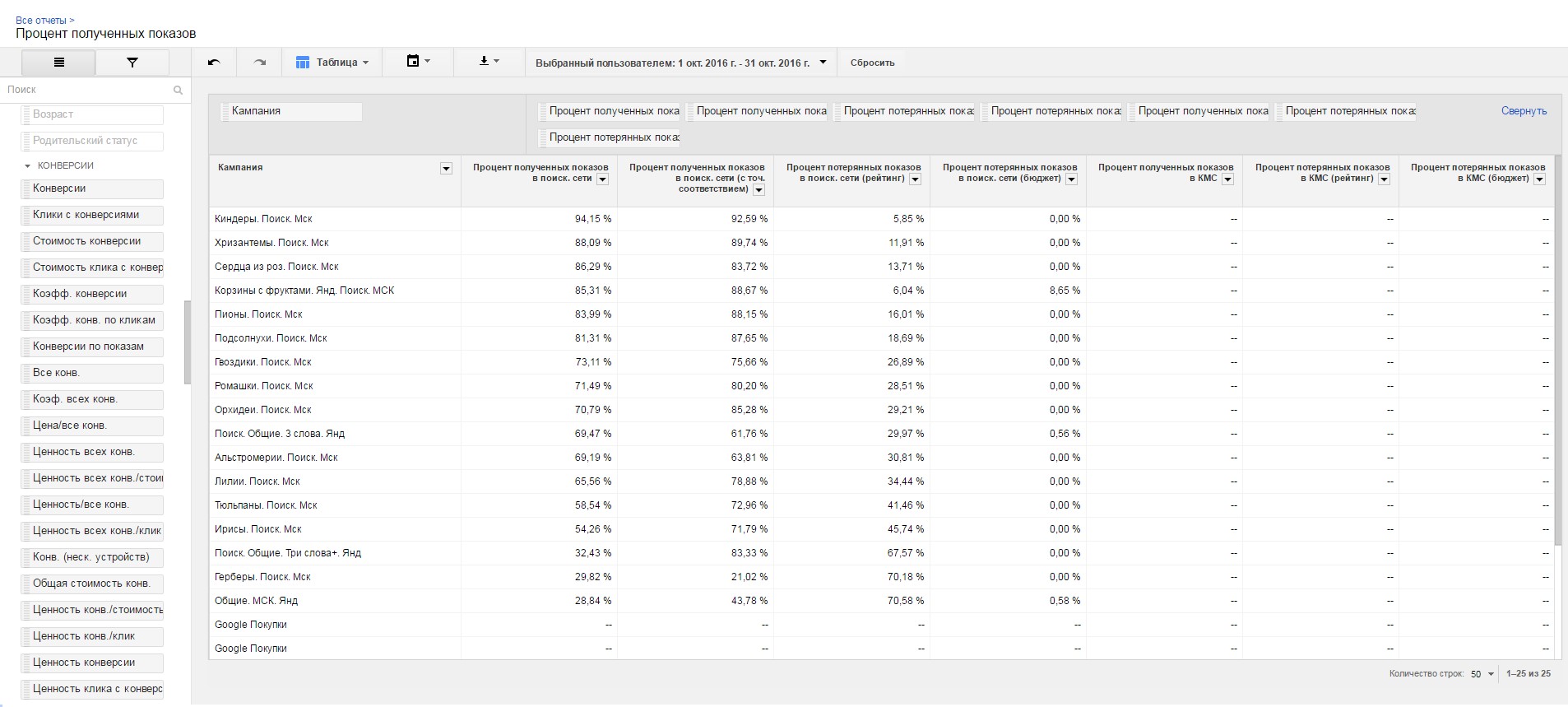
Task: Click the table vertical scrollbar thumb
Action: (x=1558, y=350)
